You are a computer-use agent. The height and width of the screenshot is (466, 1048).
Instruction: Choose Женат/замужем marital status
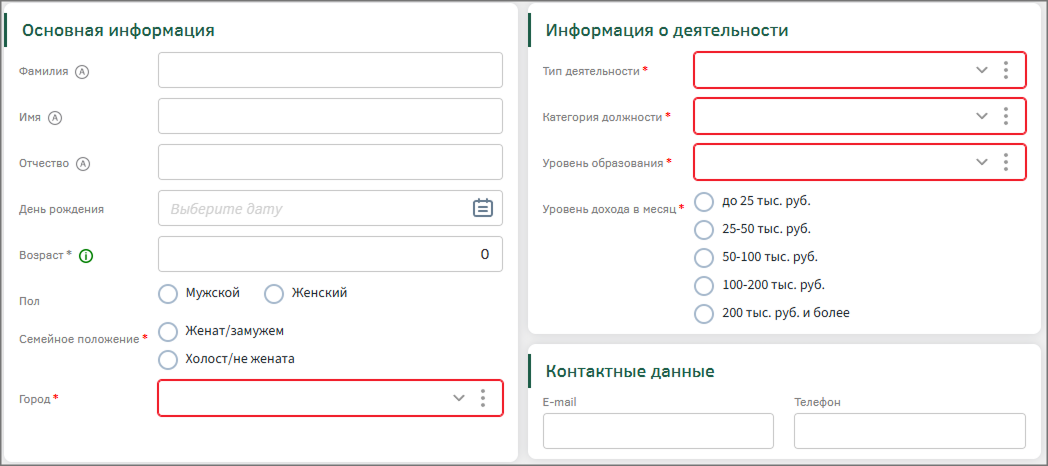pyautogui.click(x=168, y=331)
